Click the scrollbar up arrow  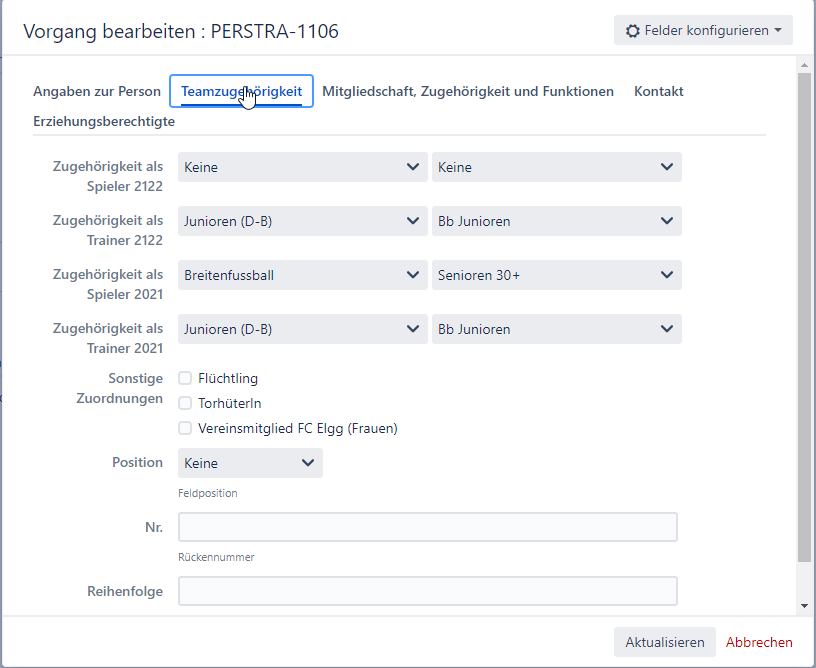click(805, 65)
